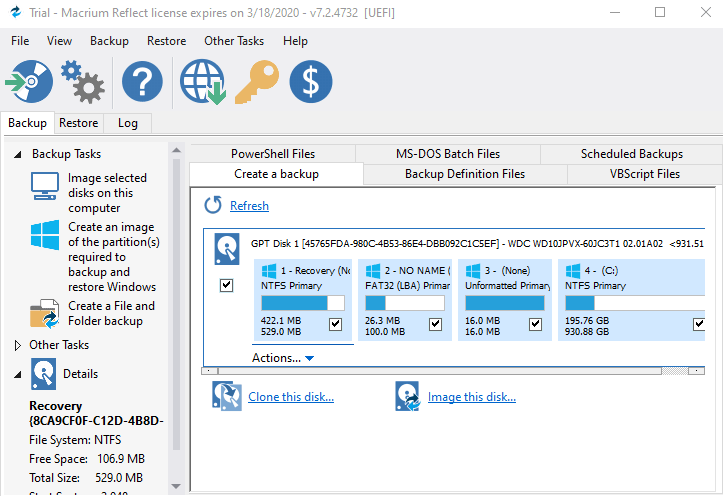Screen dimensions: 723x496
Task: Click the blue question mark help icon
Action: (142, 82)
